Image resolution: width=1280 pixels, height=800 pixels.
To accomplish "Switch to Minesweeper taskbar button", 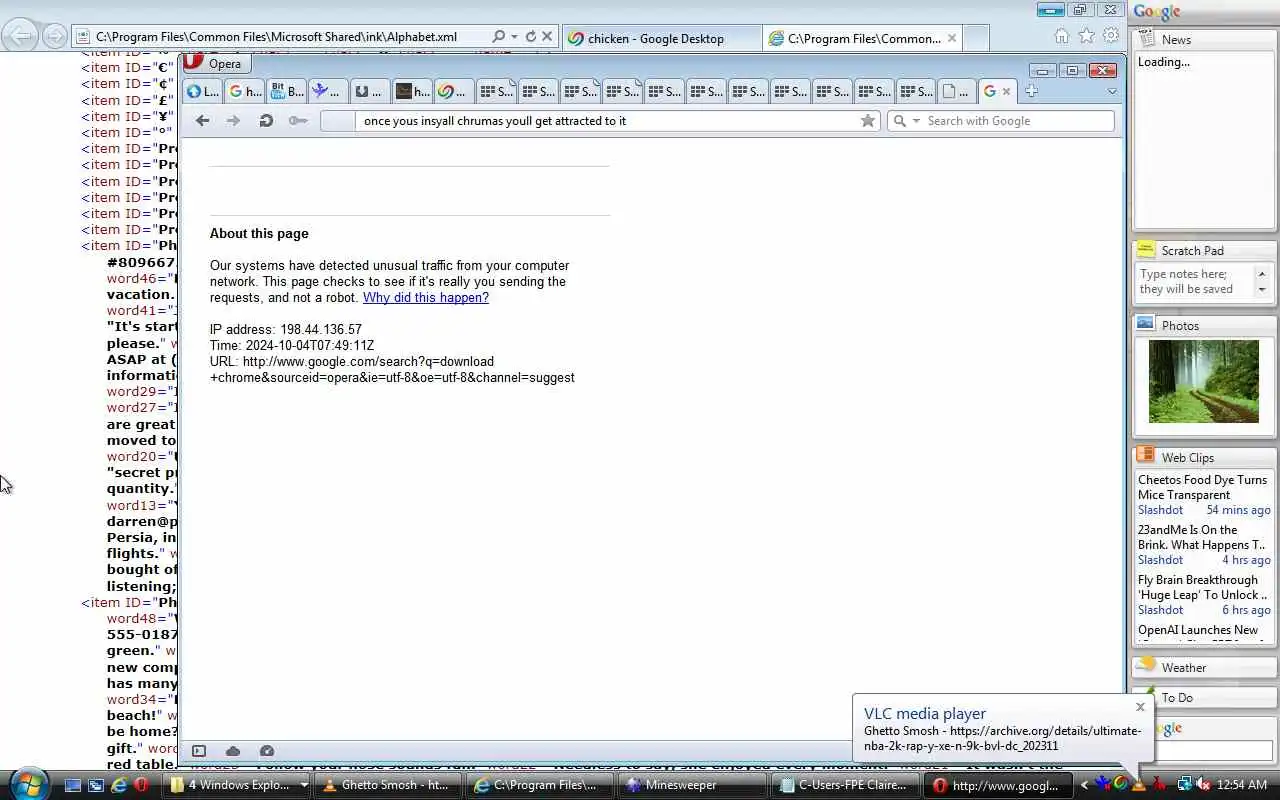I will [691, 785].
